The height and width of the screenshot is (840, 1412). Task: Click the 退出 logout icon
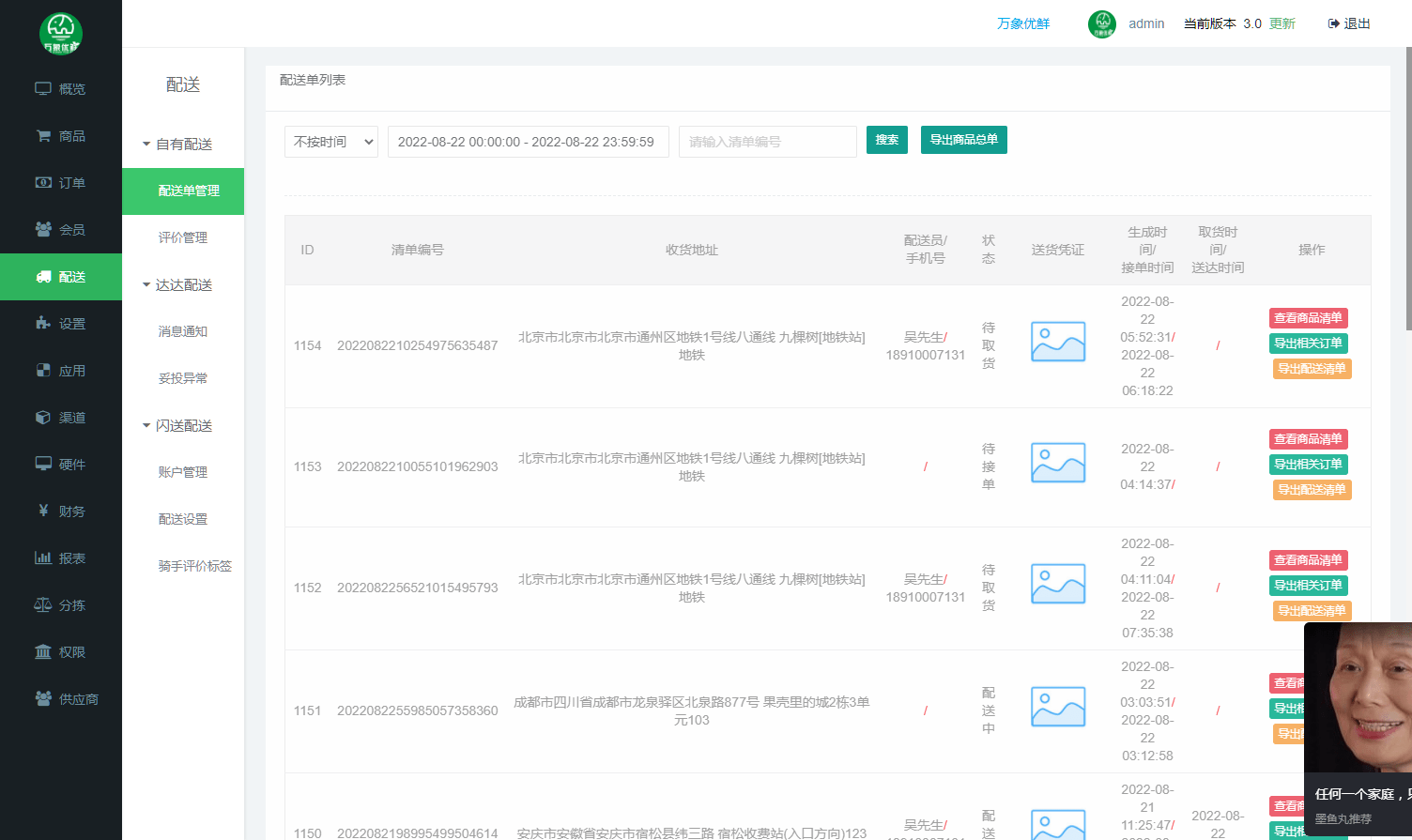tap(1333, 24)
